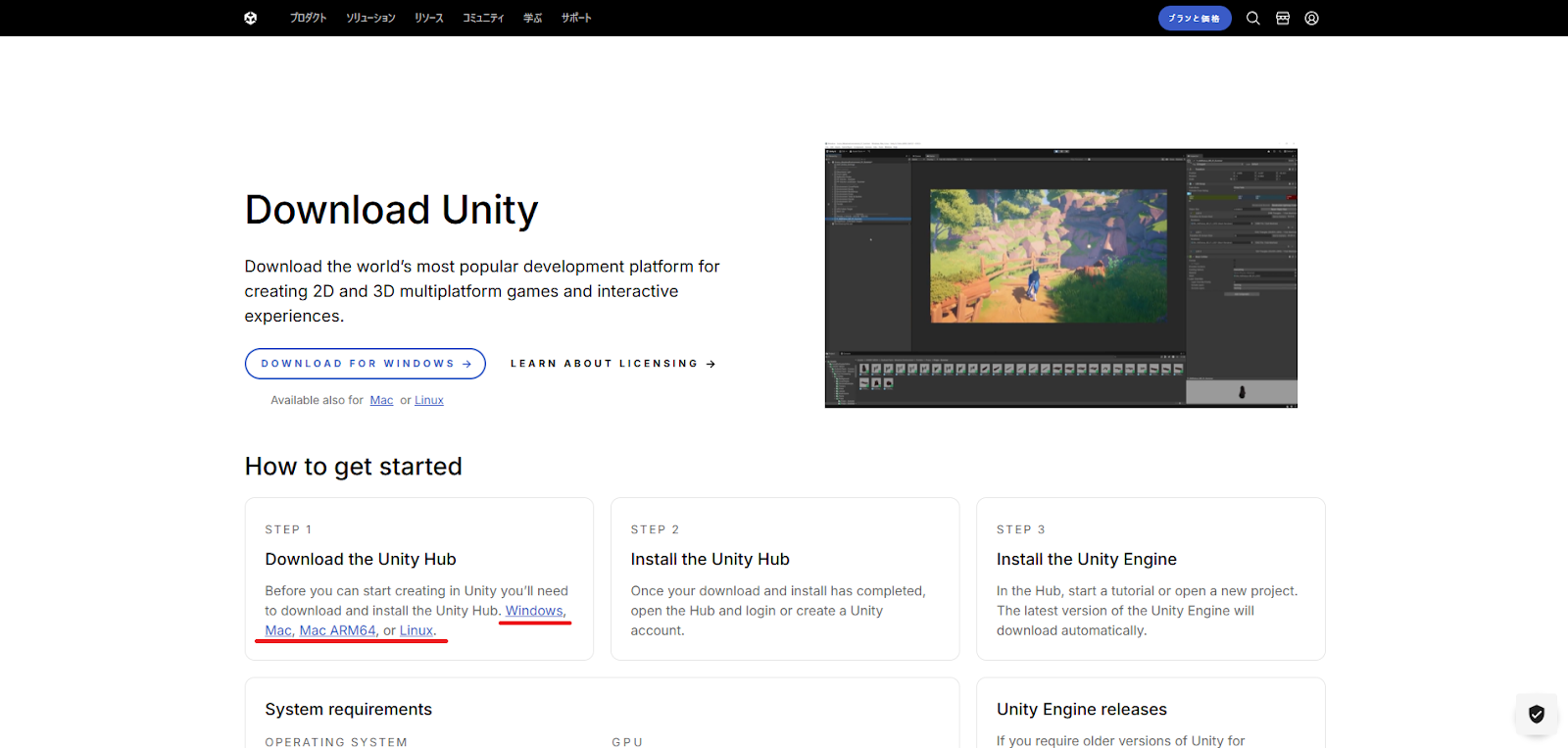Click the Unity Editor screenshot image

click(x=1060, y=276)
